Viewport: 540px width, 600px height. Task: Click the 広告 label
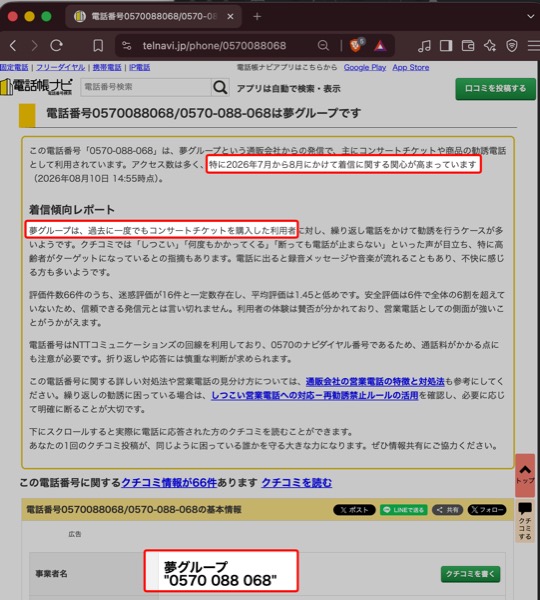(75, 534)
